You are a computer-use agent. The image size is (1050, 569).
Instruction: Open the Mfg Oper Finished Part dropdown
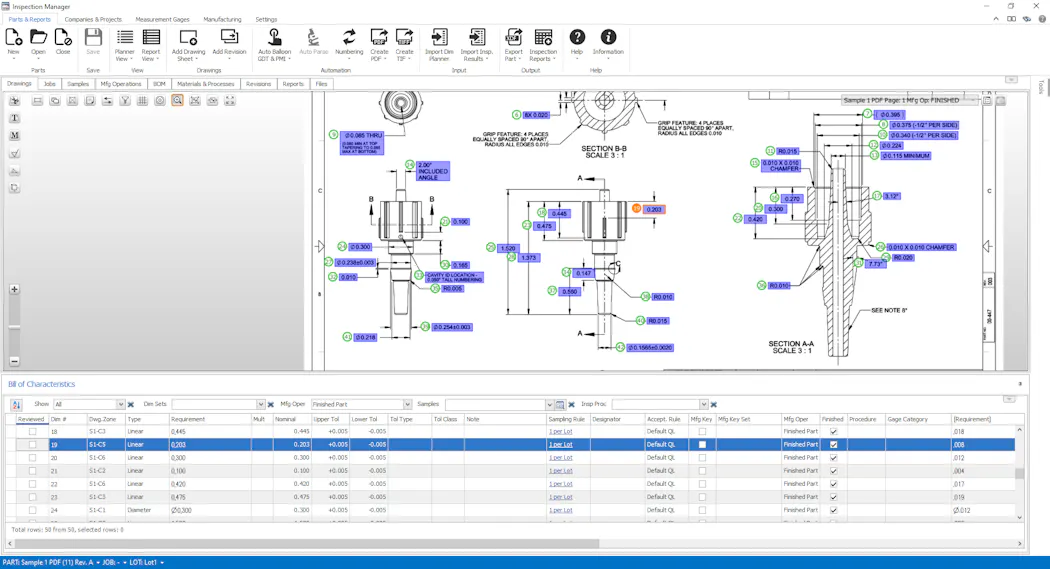coord(406,404)
